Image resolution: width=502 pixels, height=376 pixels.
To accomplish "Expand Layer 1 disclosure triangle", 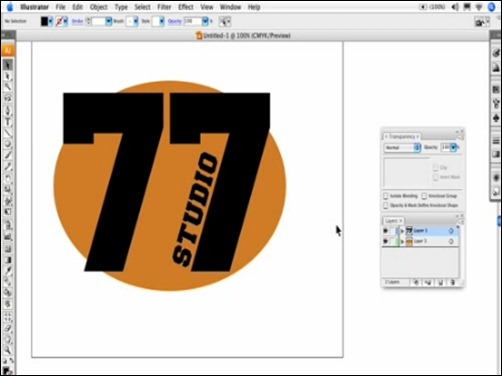I will click(x=402, y=231).
